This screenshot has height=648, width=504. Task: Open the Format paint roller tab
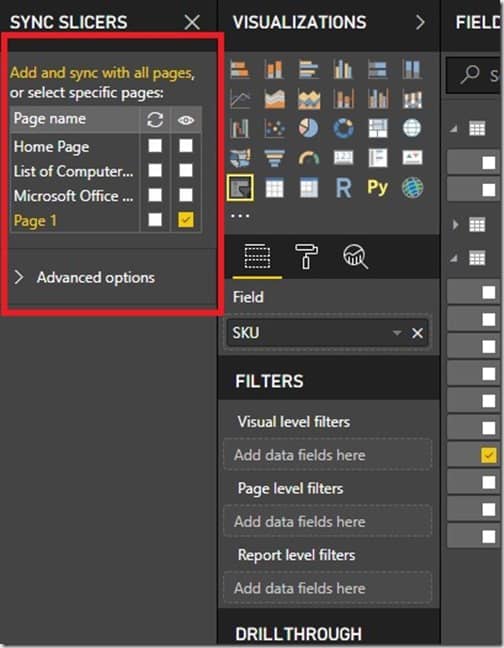pyautogui.click(x=306, y=256)
